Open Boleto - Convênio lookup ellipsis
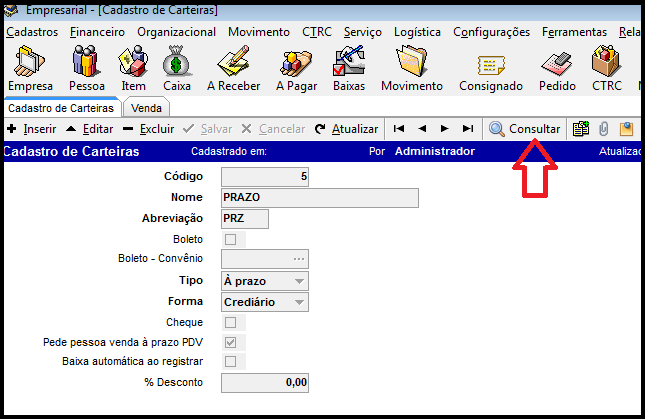 pyautogui.click(x=298, y=260)
